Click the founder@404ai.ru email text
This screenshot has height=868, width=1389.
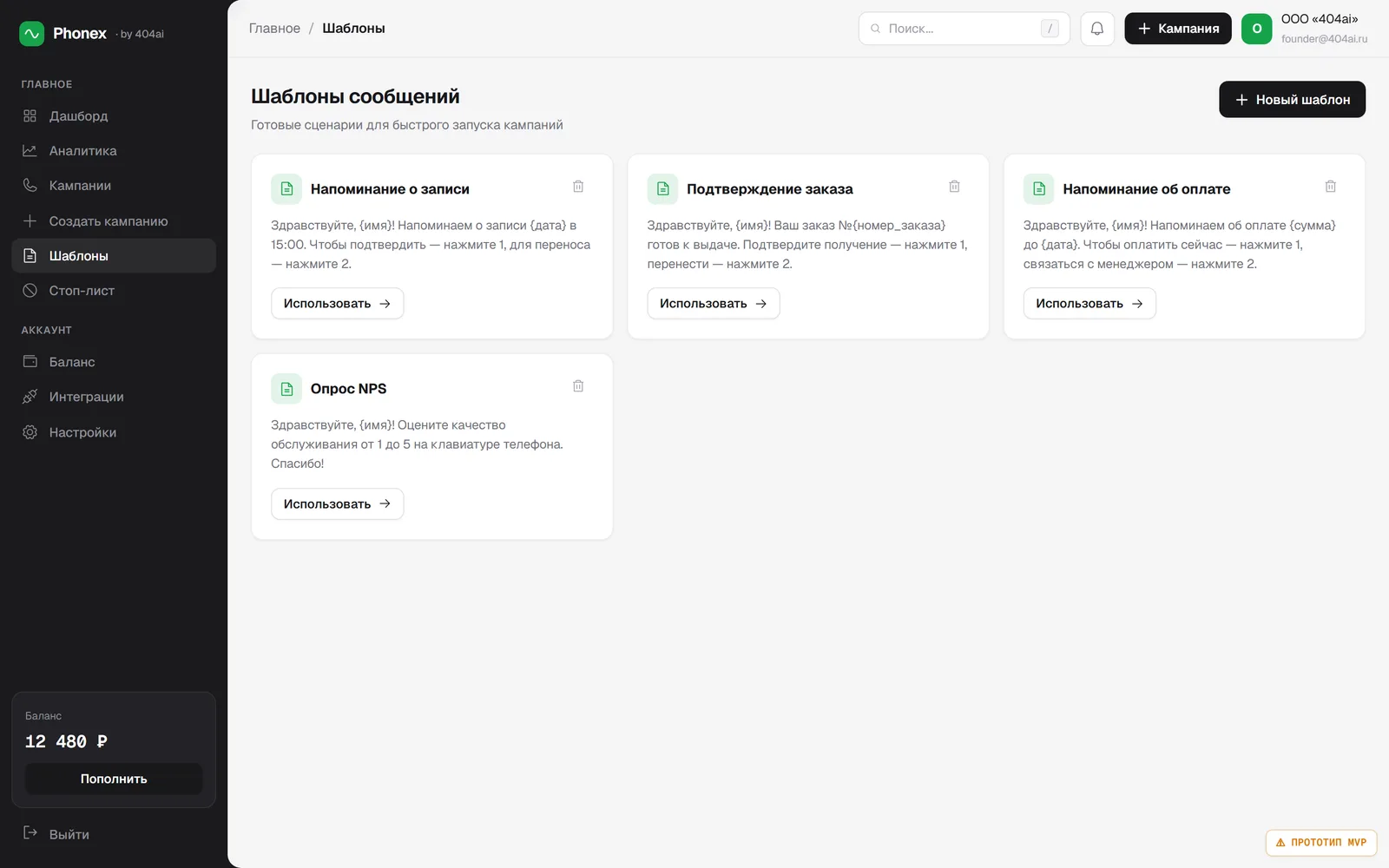tap(1324, 39)
